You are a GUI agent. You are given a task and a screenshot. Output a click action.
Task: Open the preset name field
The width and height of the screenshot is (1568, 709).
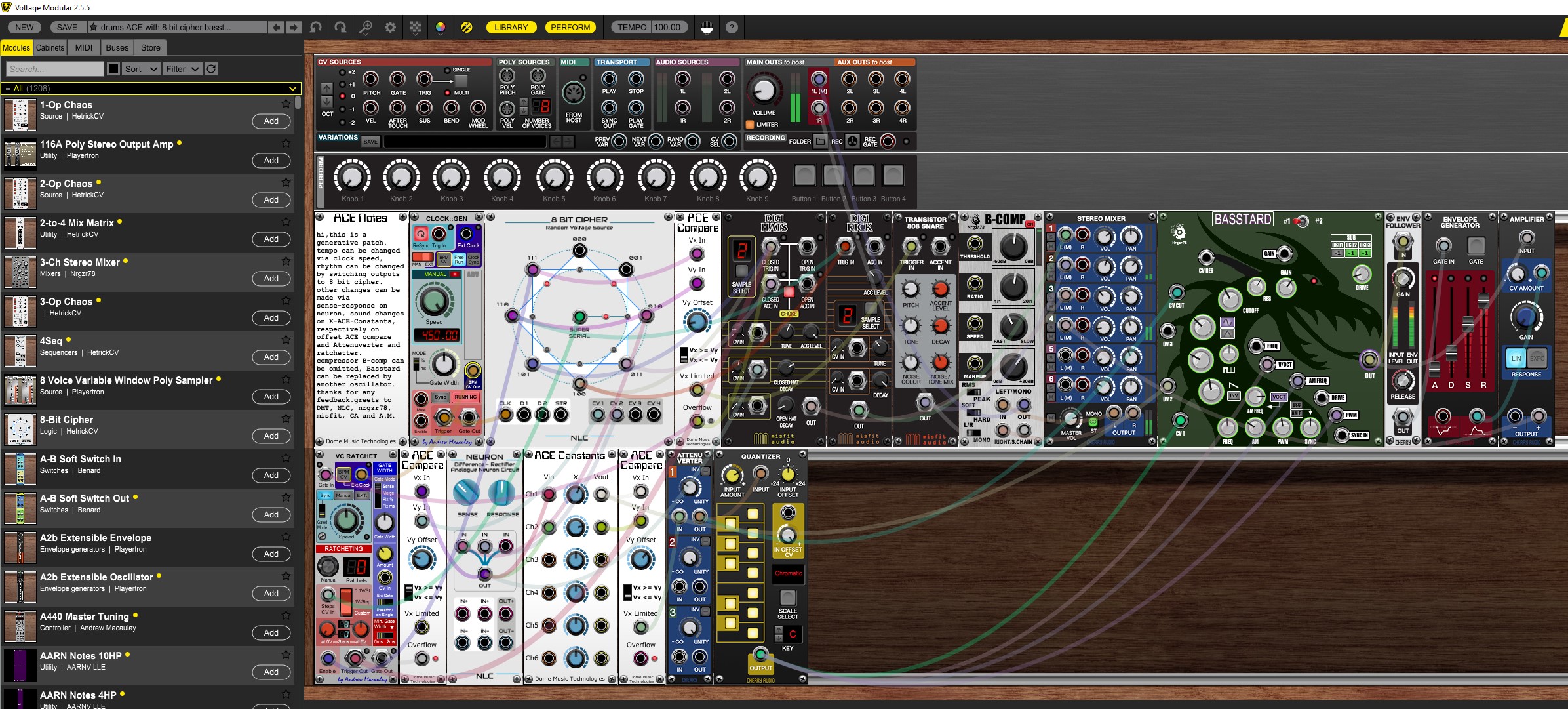point(177,28)
